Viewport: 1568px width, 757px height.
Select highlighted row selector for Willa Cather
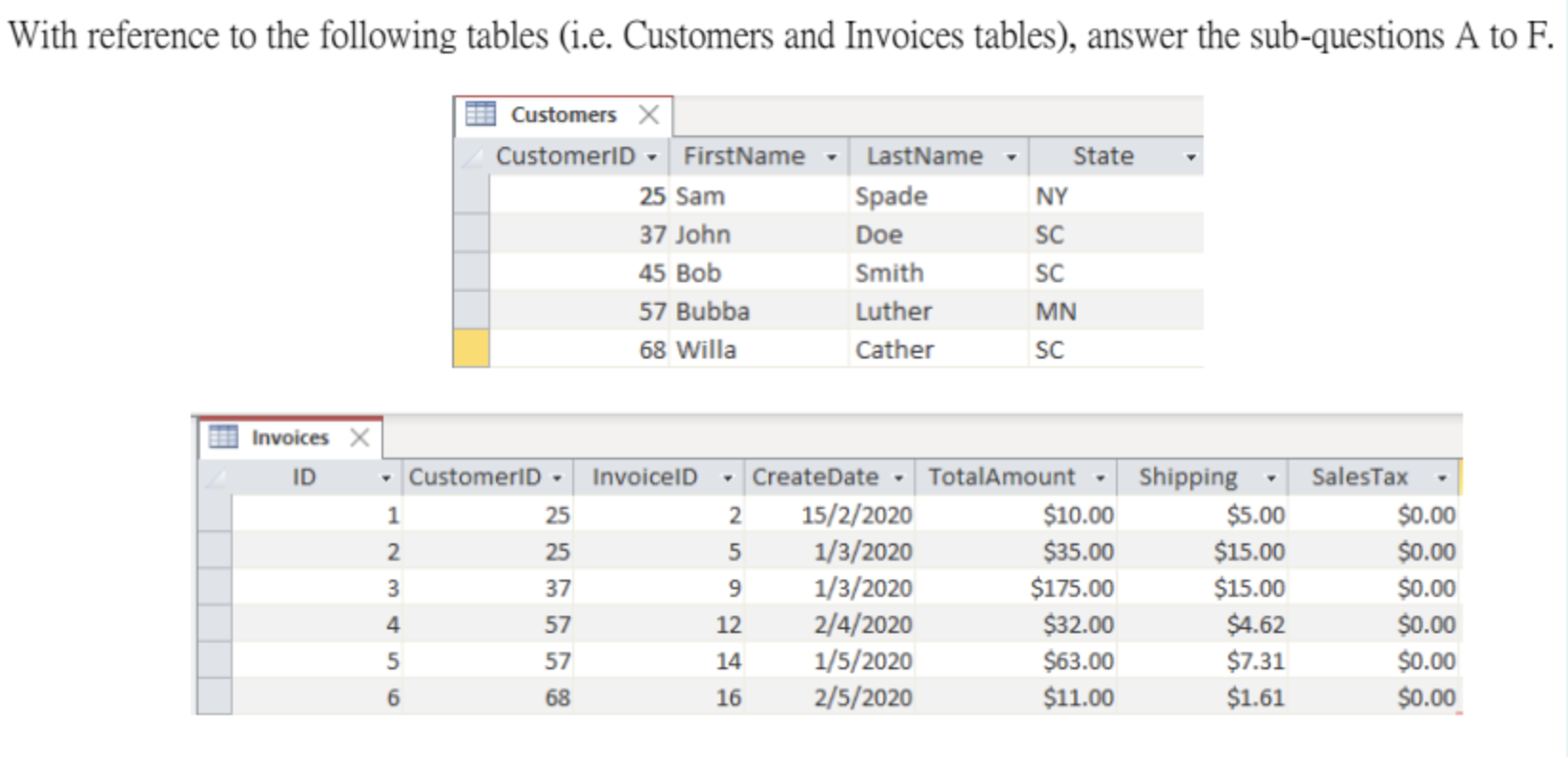(x=471, y=349)
